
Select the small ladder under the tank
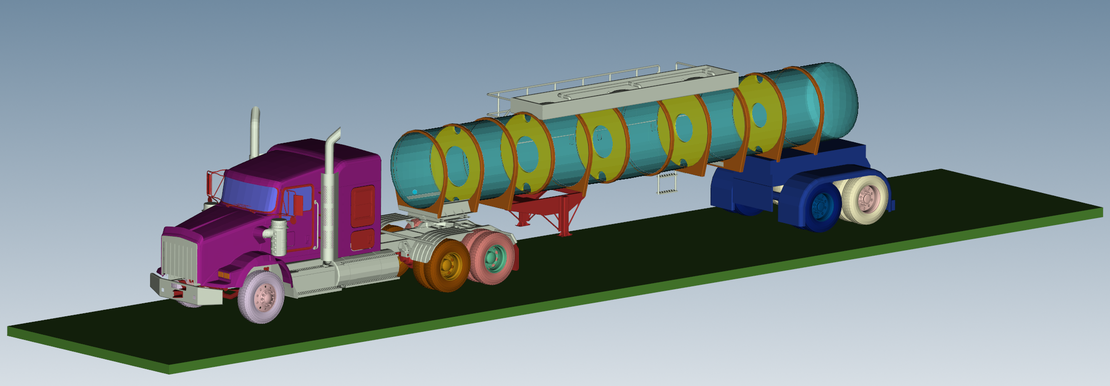pos(667,183)
